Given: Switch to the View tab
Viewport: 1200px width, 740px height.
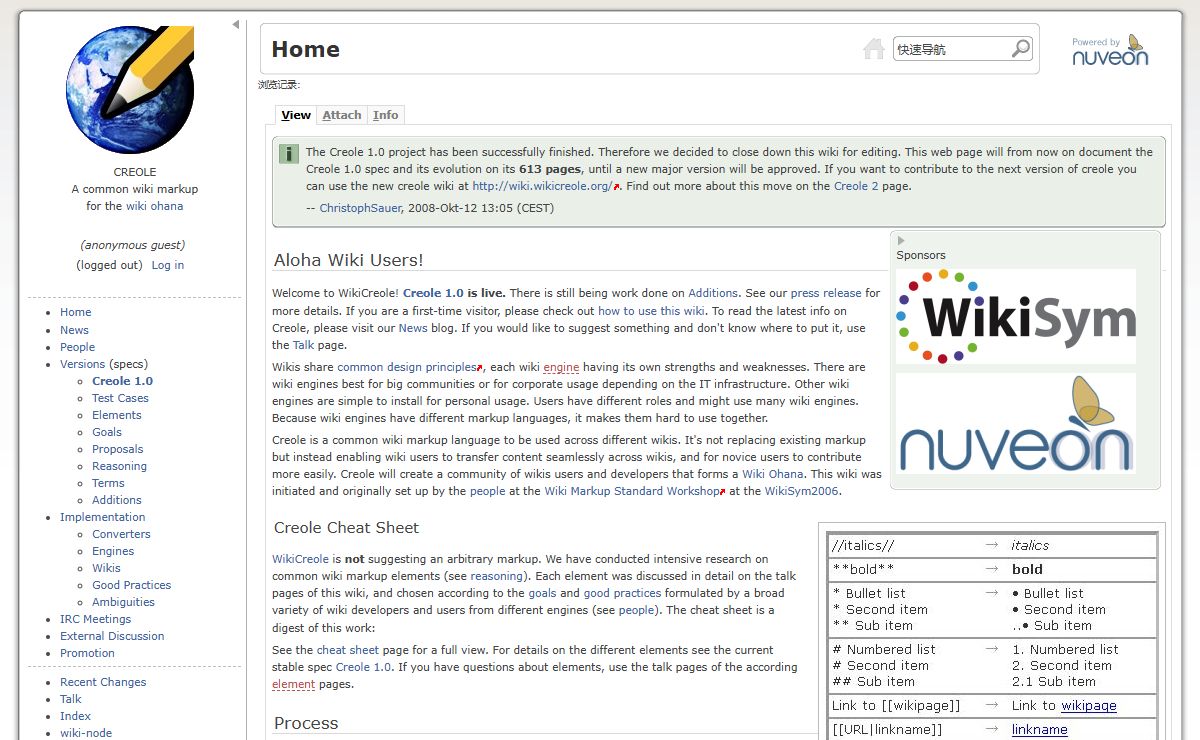Looking at the screenshot, I should tap(296, 115).
